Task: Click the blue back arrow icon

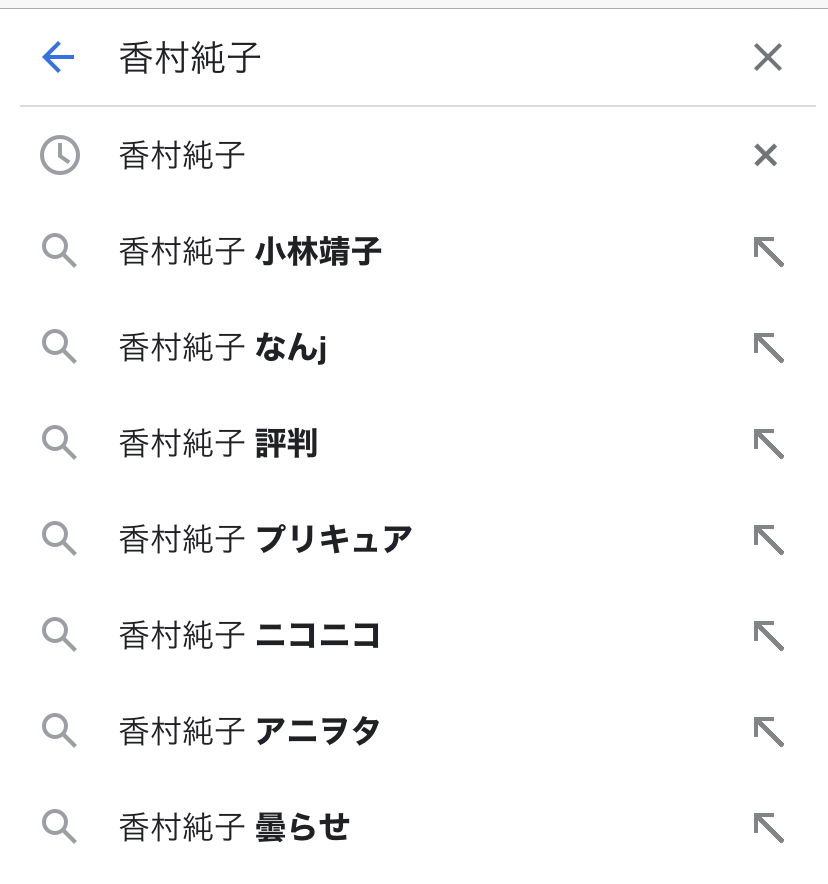Action: pos(58,58)
